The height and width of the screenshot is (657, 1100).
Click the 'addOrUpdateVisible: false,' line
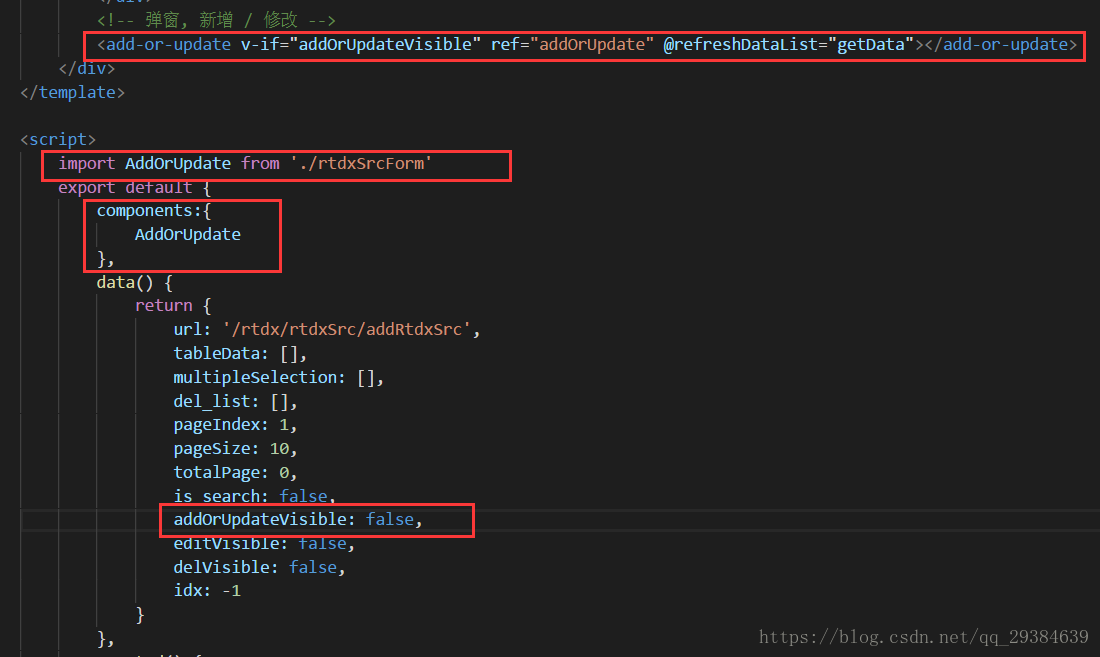click(297, 520)
